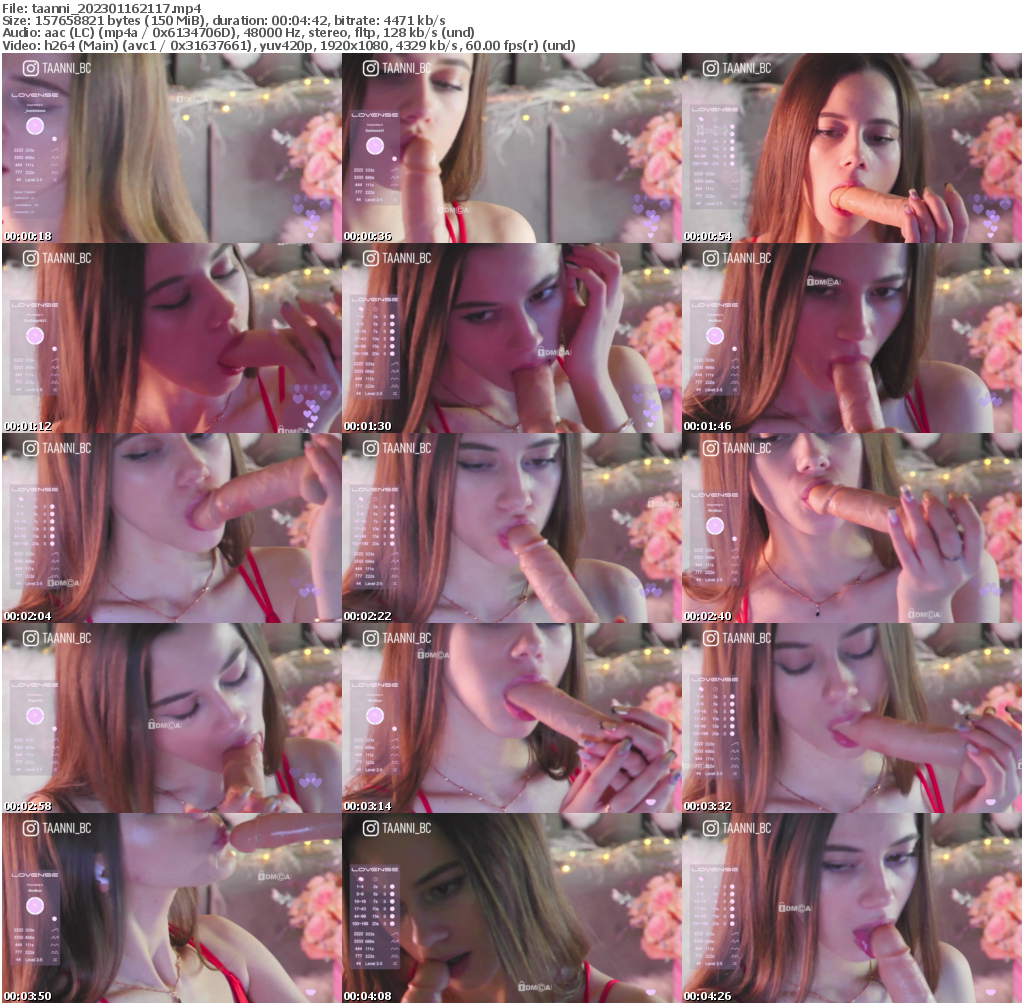Click Instagram icon in the 00:02:22 frame
This screenshot has width=1024, height=1003.
click(x=371, y=448)
